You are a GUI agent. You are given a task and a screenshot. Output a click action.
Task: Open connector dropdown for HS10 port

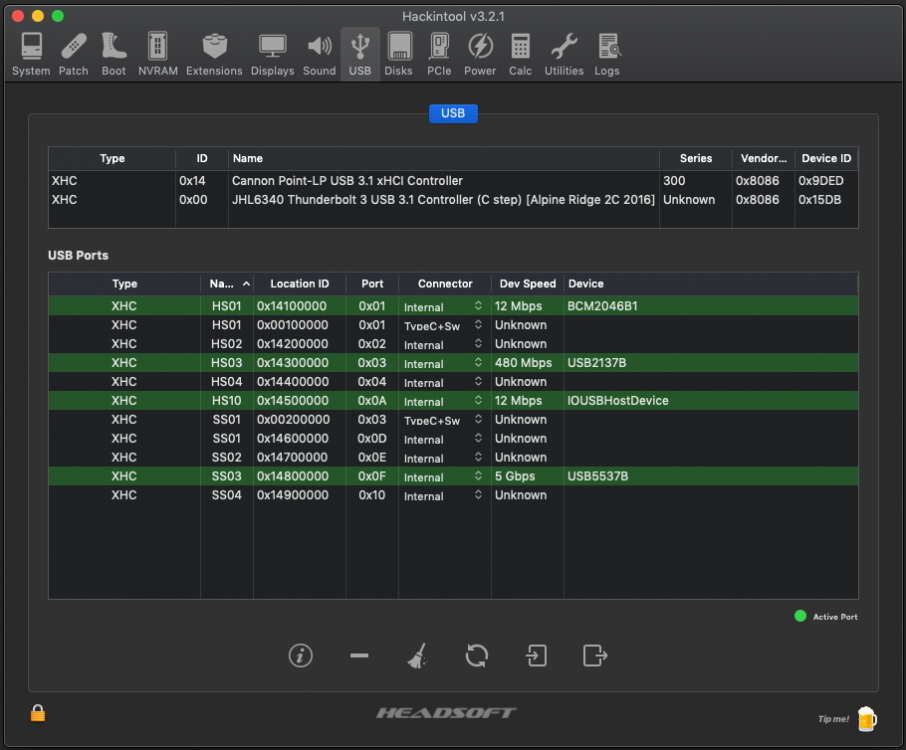coord(444,401)
